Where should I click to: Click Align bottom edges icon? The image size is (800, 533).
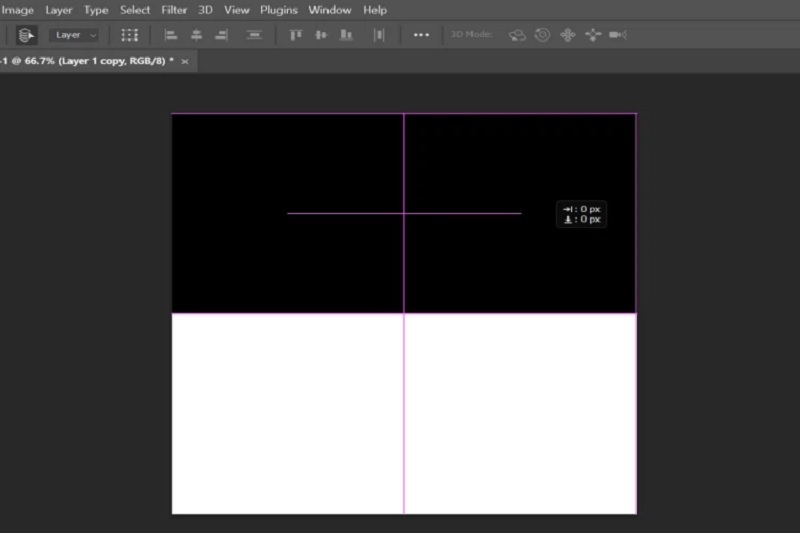point(346,35)
